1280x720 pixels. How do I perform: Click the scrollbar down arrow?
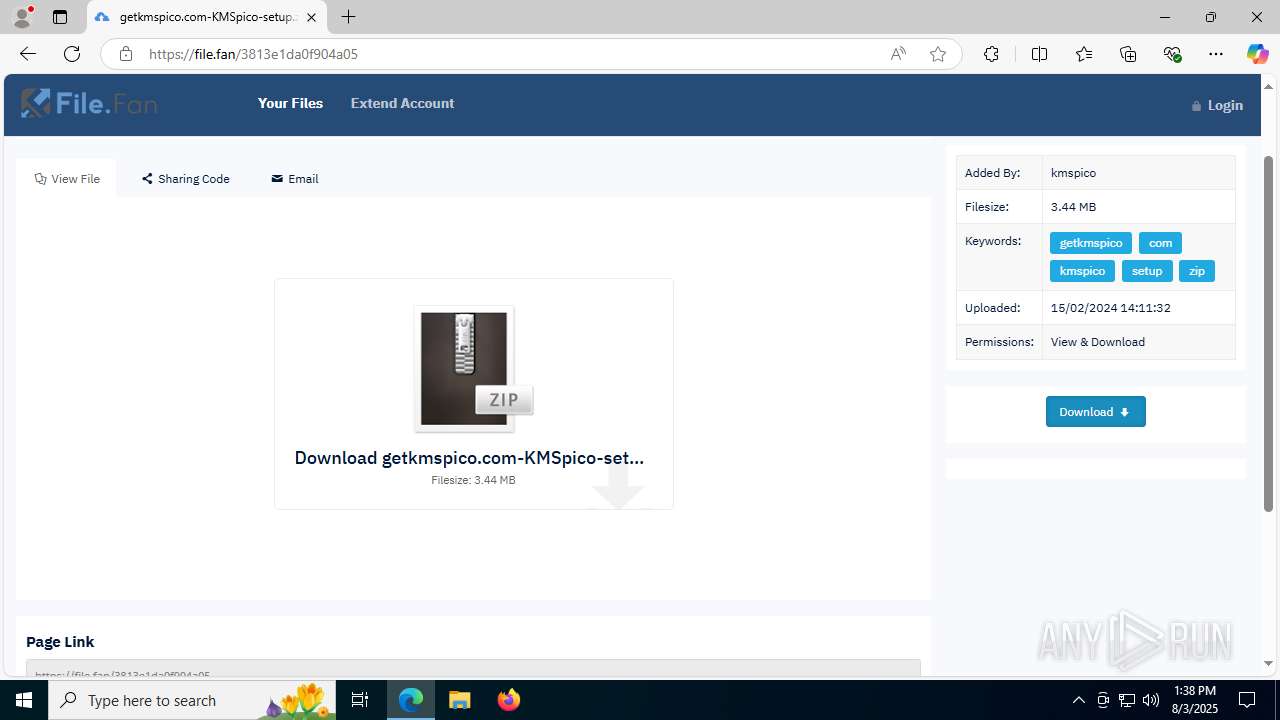point(1269,663)
